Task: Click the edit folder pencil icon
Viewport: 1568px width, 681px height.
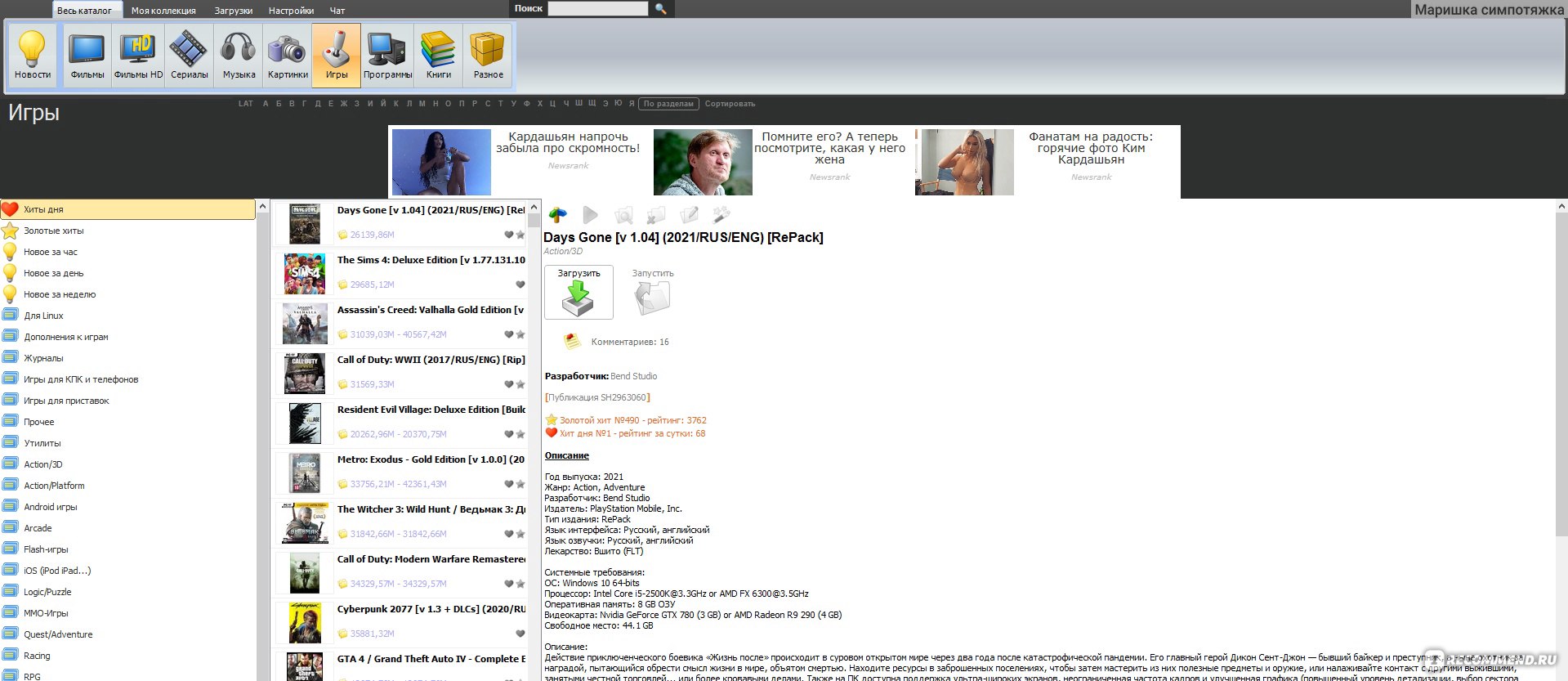Action: (689, 215)
